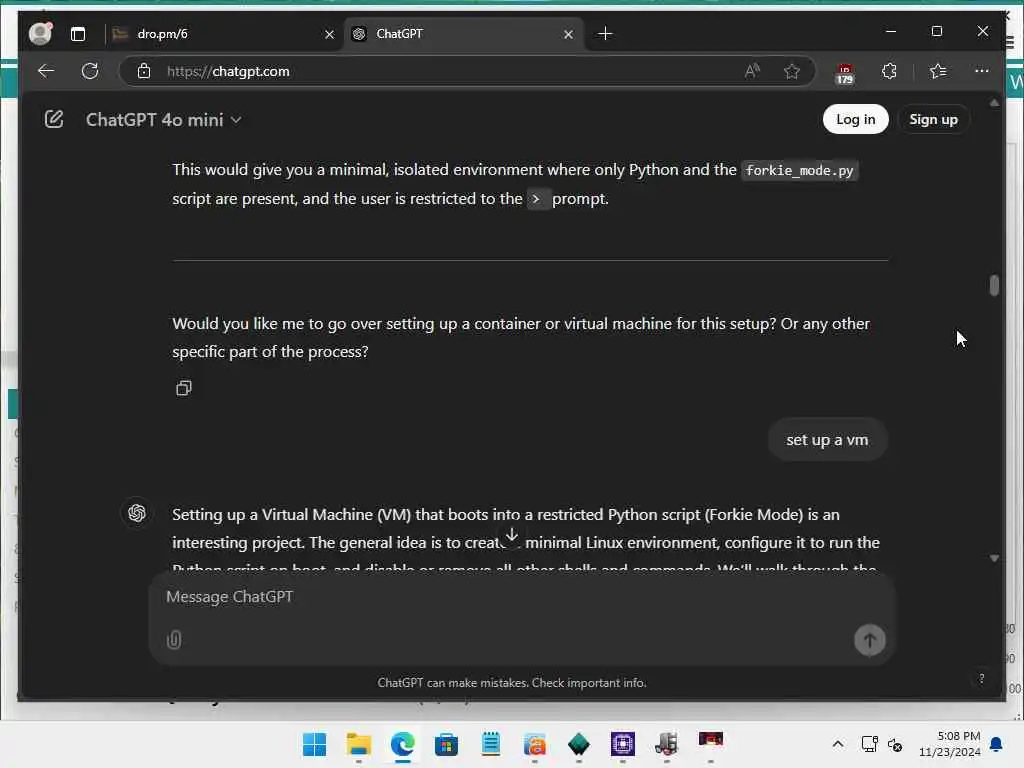Open Microsoft Edge from the taskbar
Image resolution: width=1024 pixels, height=768 pixels.
tap(402, 744)
